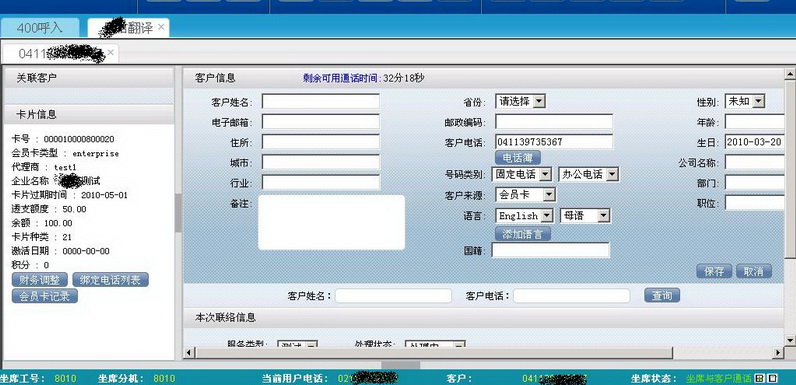
Task: Click the 保存 button
Action: click(714, 271)
